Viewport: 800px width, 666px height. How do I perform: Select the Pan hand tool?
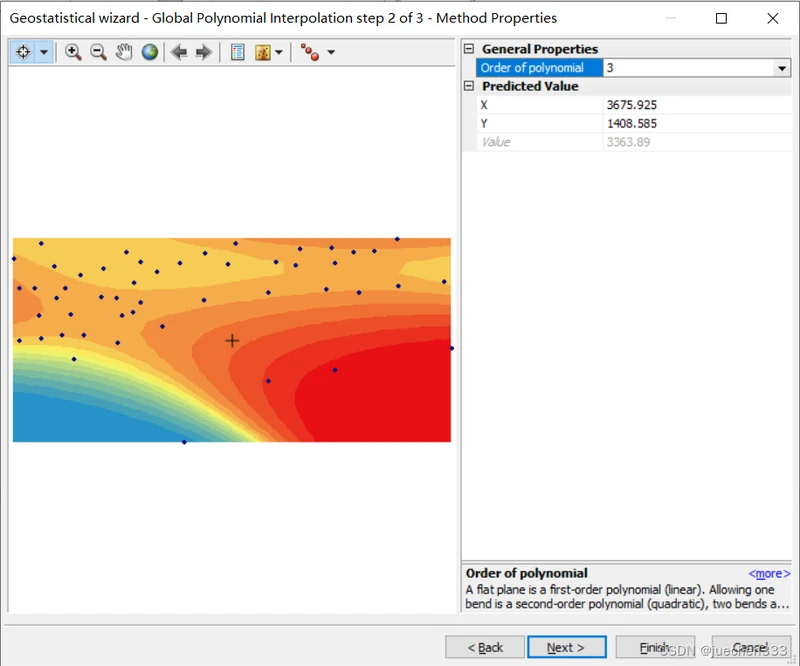(123, 52)
